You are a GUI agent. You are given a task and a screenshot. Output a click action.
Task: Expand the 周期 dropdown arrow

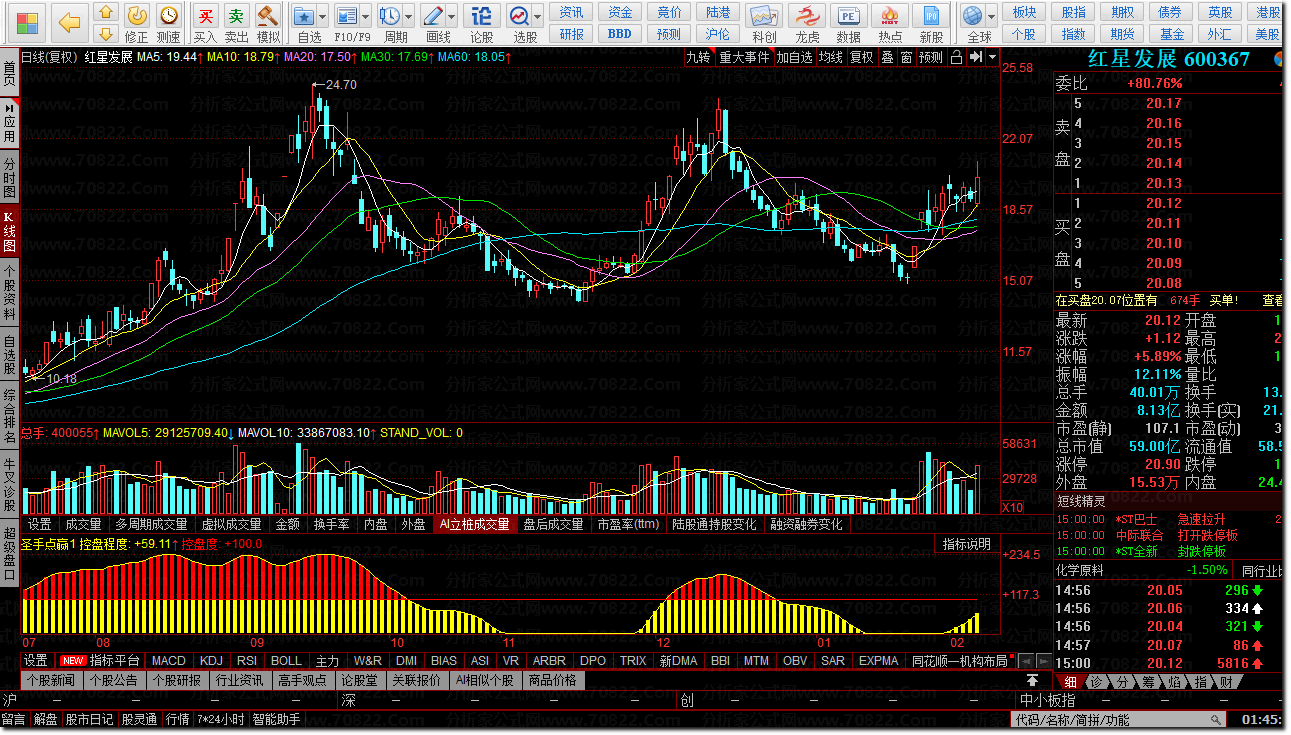coord(409,16)
